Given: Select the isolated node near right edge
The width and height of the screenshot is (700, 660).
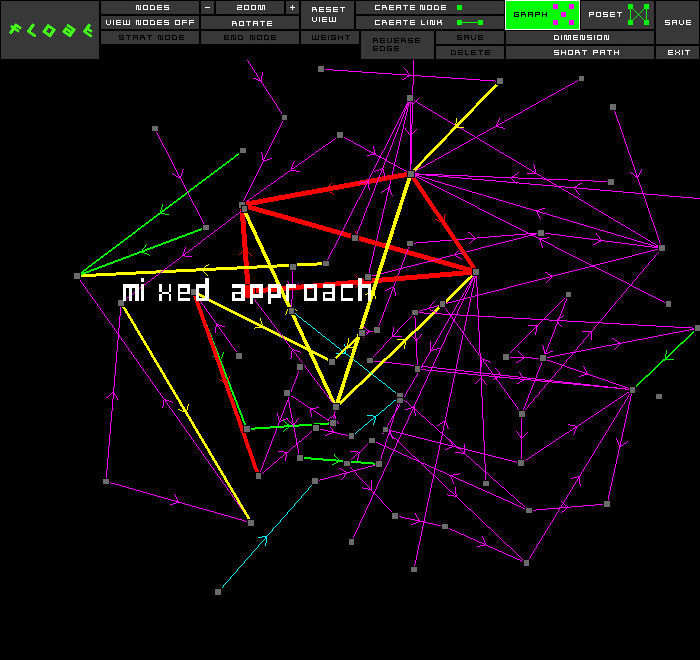Looking at the screenshot, I should [x=659, y=396].
